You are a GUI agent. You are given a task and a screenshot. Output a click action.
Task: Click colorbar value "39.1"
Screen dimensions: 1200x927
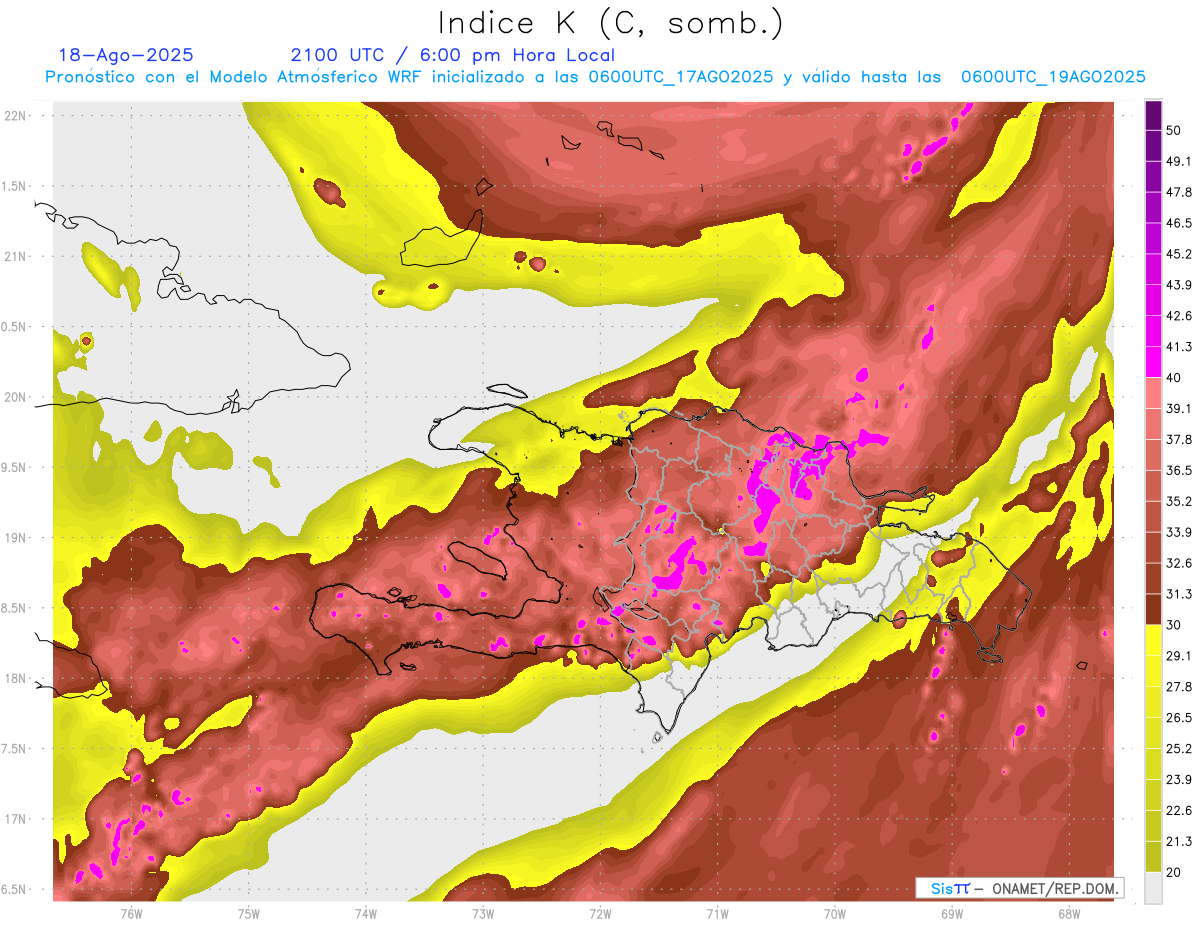1179,408
